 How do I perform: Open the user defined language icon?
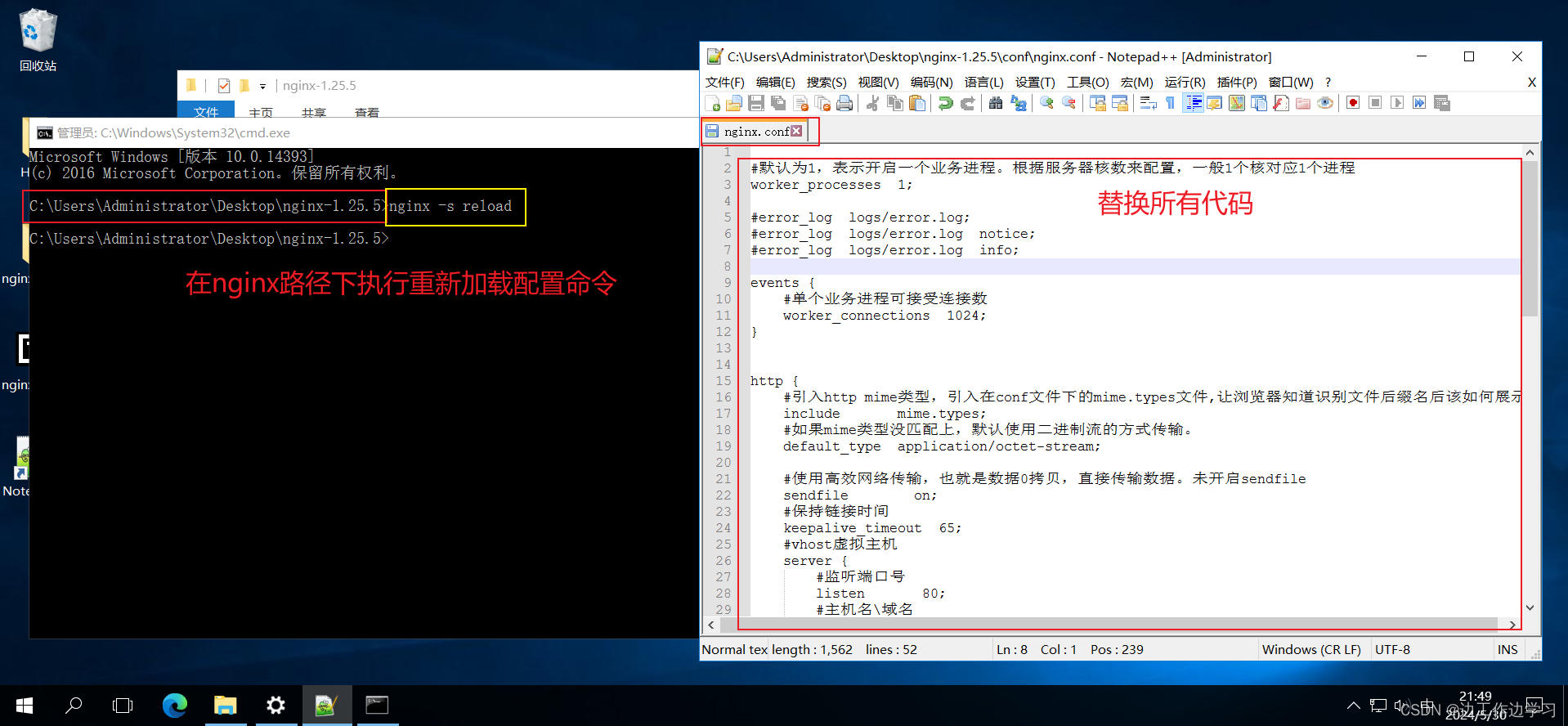[x=1215, y=103]
